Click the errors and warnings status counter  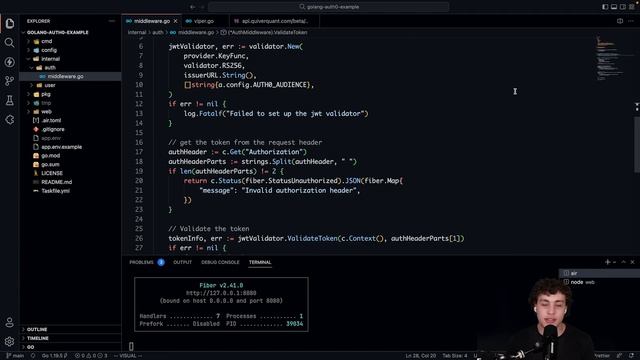click(x=91, y=356)
